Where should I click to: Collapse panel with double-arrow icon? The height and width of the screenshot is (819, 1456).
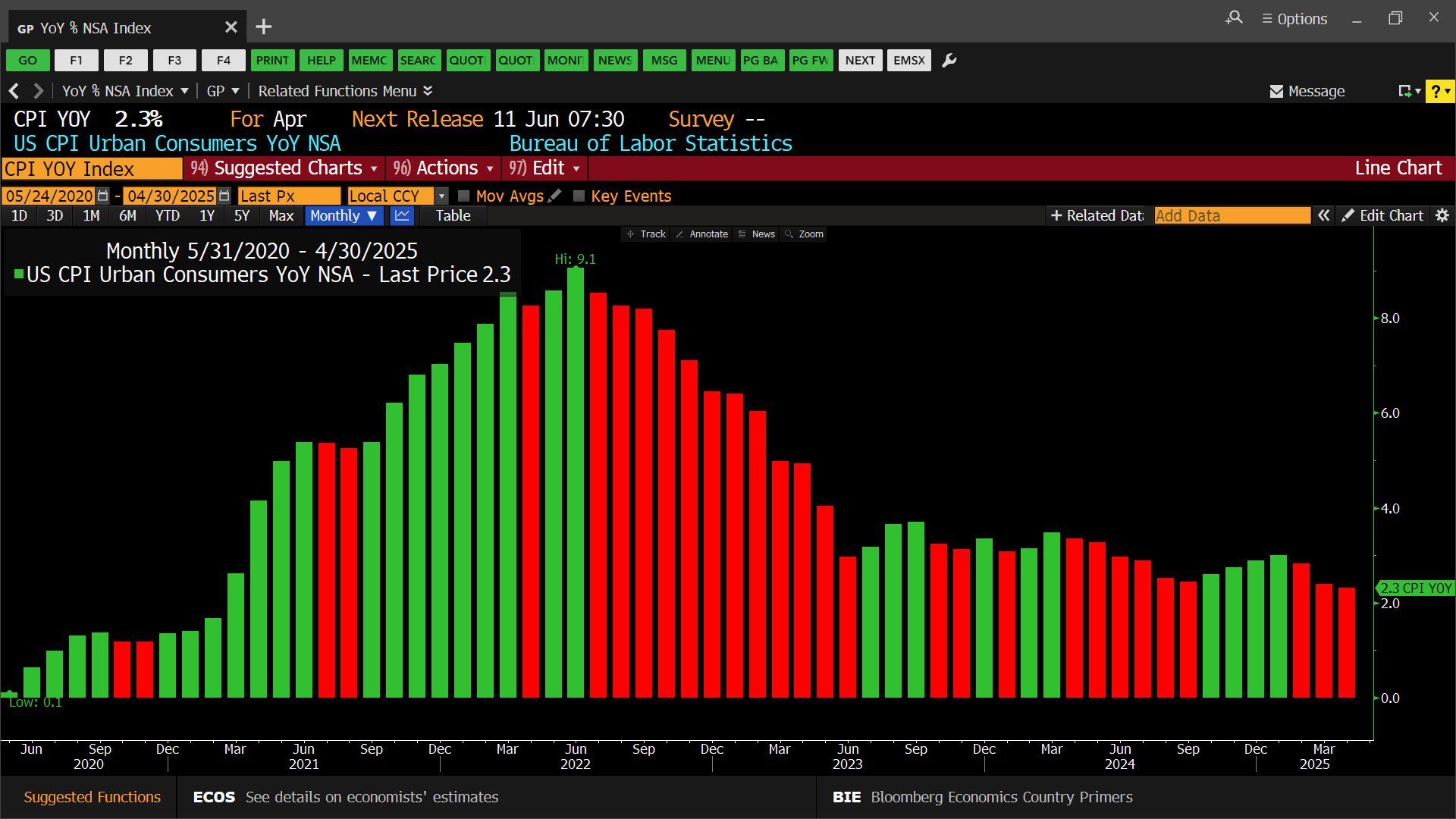coord(1323,216)
